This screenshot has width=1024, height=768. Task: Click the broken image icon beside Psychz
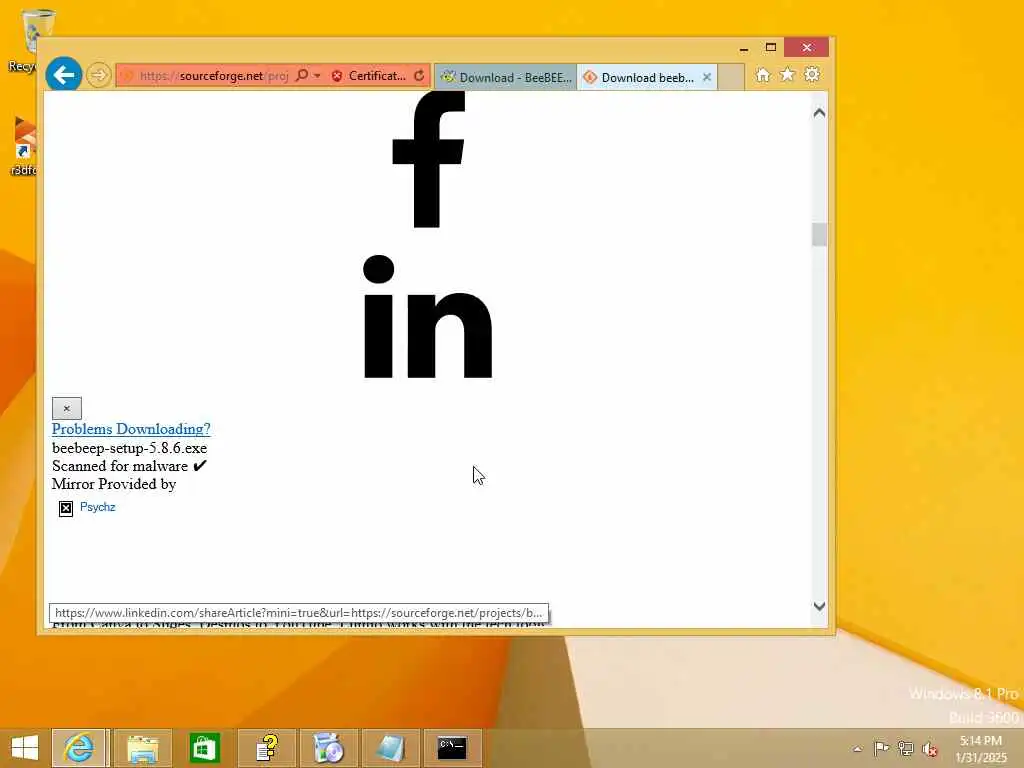point(66,509)
